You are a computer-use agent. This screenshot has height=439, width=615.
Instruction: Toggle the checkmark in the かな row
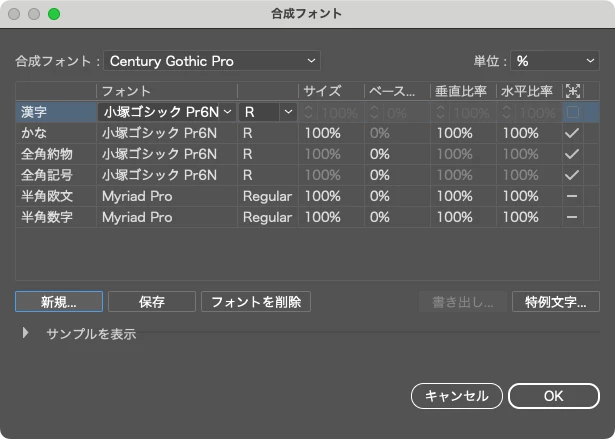(x=572, y=133)
